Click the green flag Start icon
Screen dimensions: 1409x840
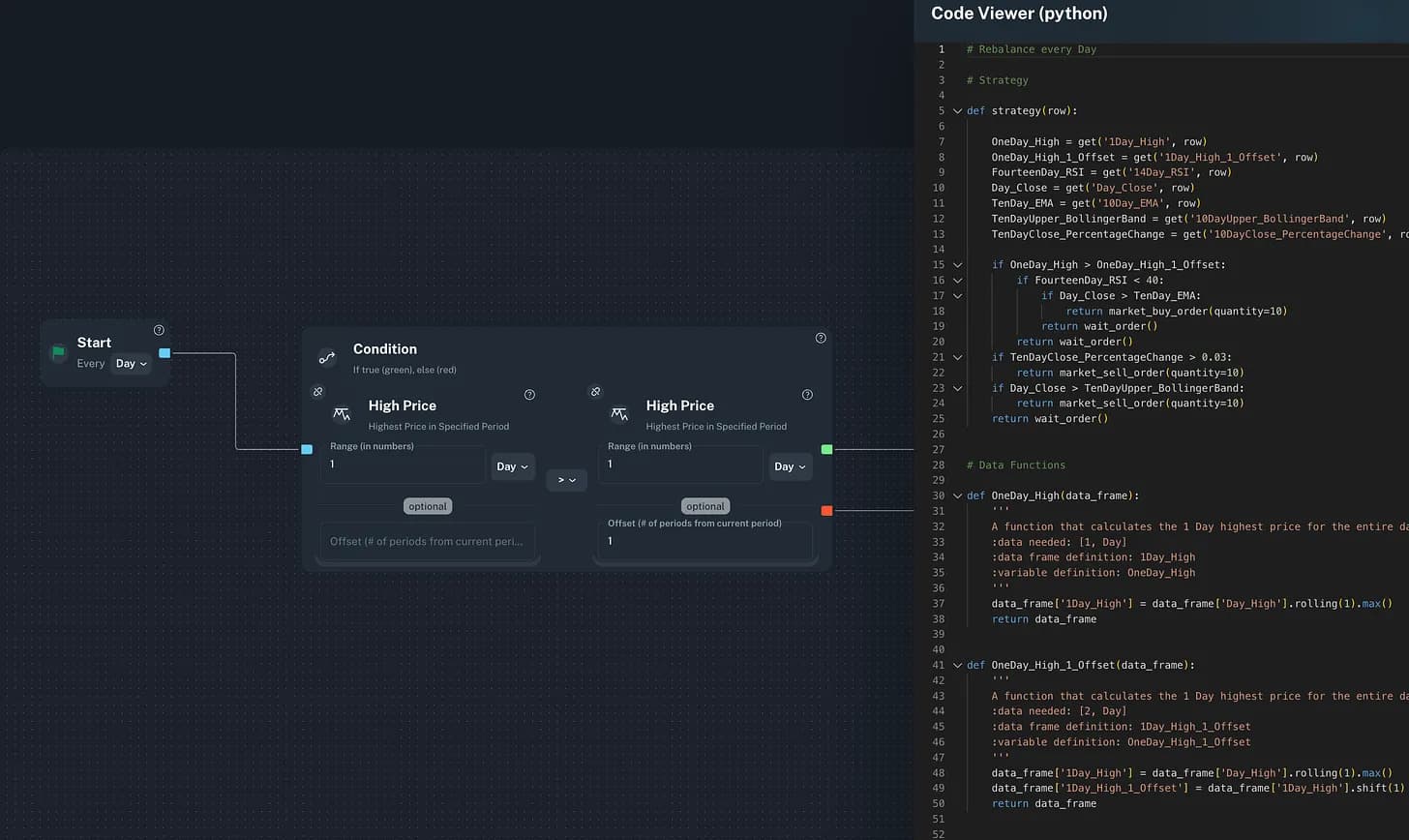click(x=58, y=352)
